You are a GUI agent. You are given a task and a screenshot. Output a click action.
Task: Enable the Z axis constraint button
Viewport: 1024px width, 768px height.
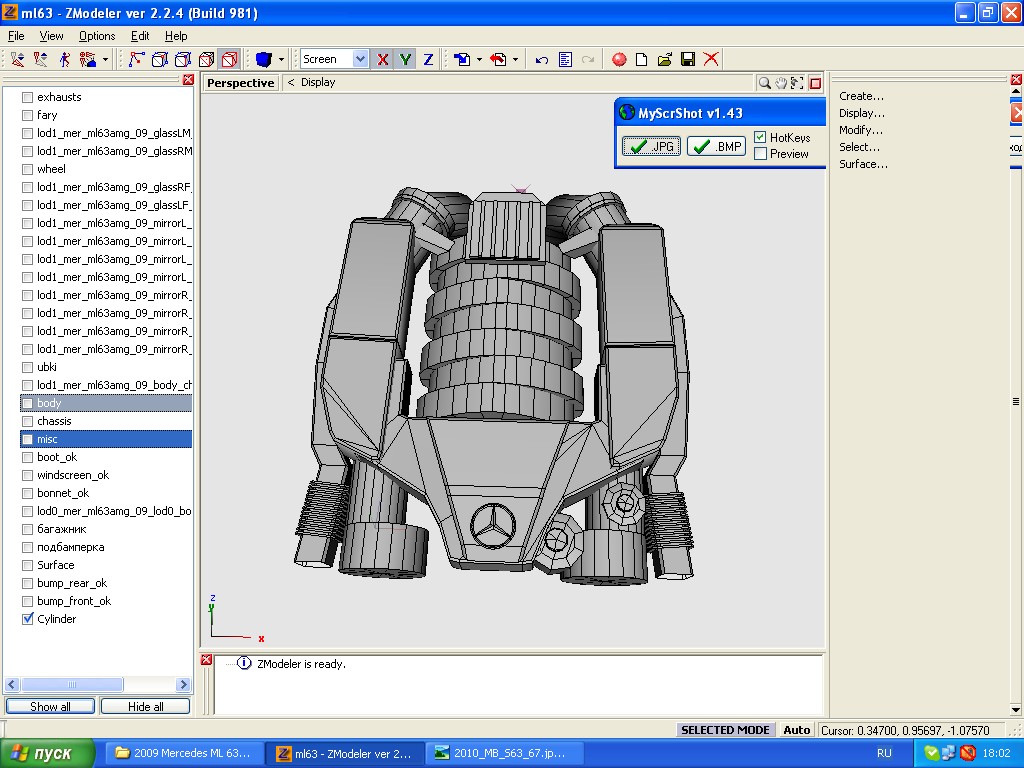pyautogui.click(x=428, y=59)
